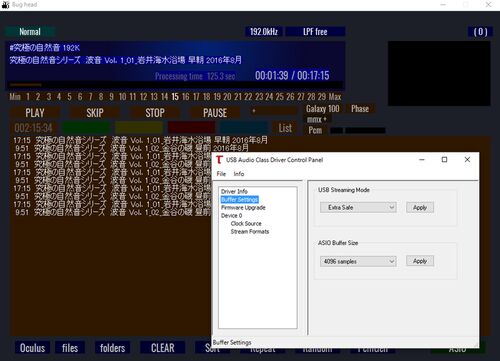This screenshot has height=361, width=500.
Task: Select level 1 on Min-Max scale
Action: tap(28, 97)
